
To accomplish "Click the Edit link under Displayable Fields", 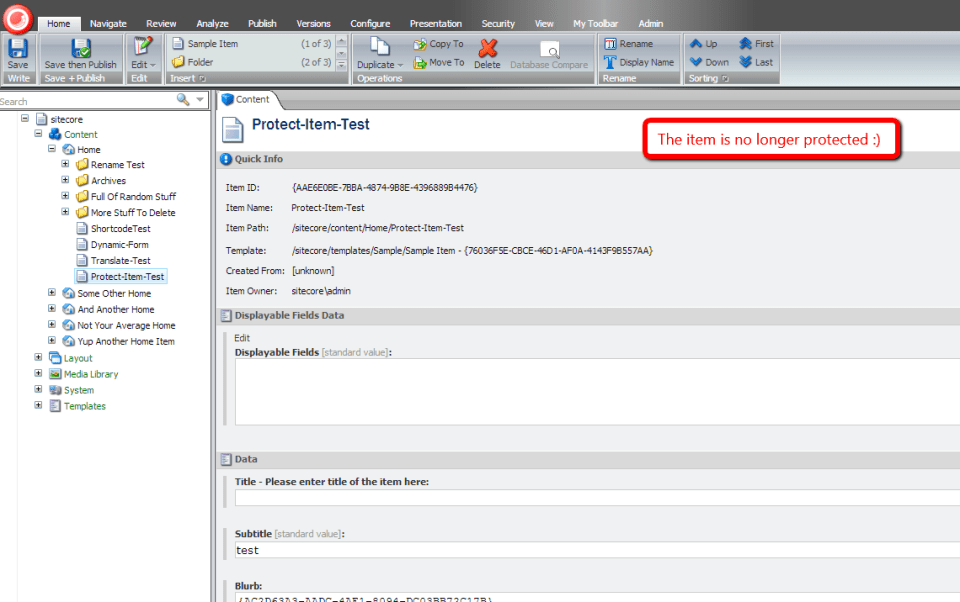I will point(242,338).
